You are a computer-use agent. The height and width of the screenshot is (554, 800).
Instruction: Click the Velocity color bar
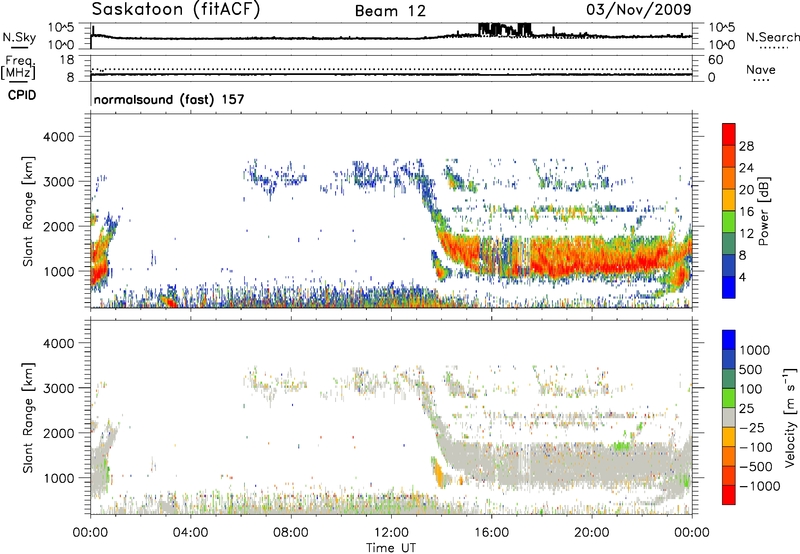point(729,417)
